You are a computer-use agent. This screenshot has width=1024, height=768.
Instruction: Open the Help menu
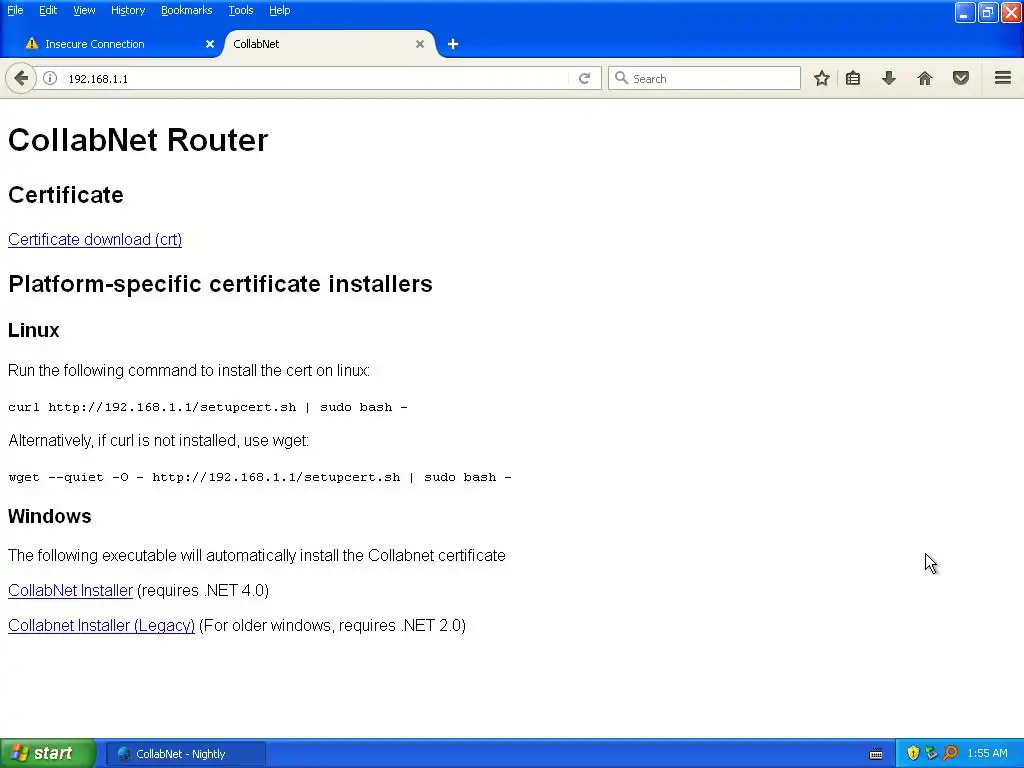(280, 10)
